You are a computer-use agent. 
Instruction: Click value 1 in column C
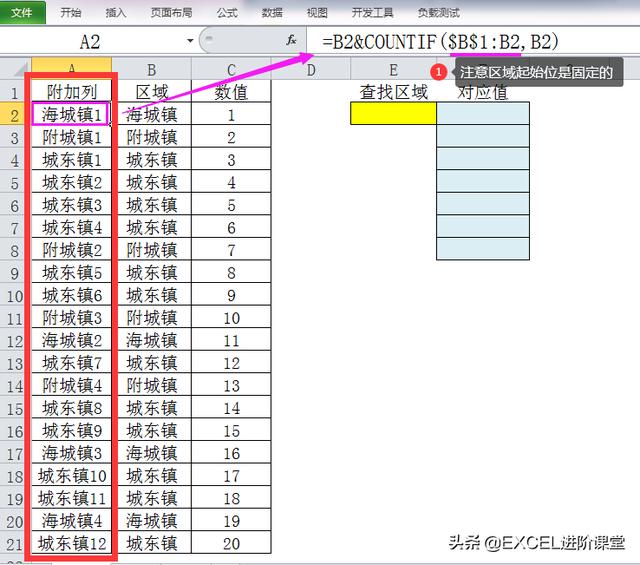pos(231,114)
